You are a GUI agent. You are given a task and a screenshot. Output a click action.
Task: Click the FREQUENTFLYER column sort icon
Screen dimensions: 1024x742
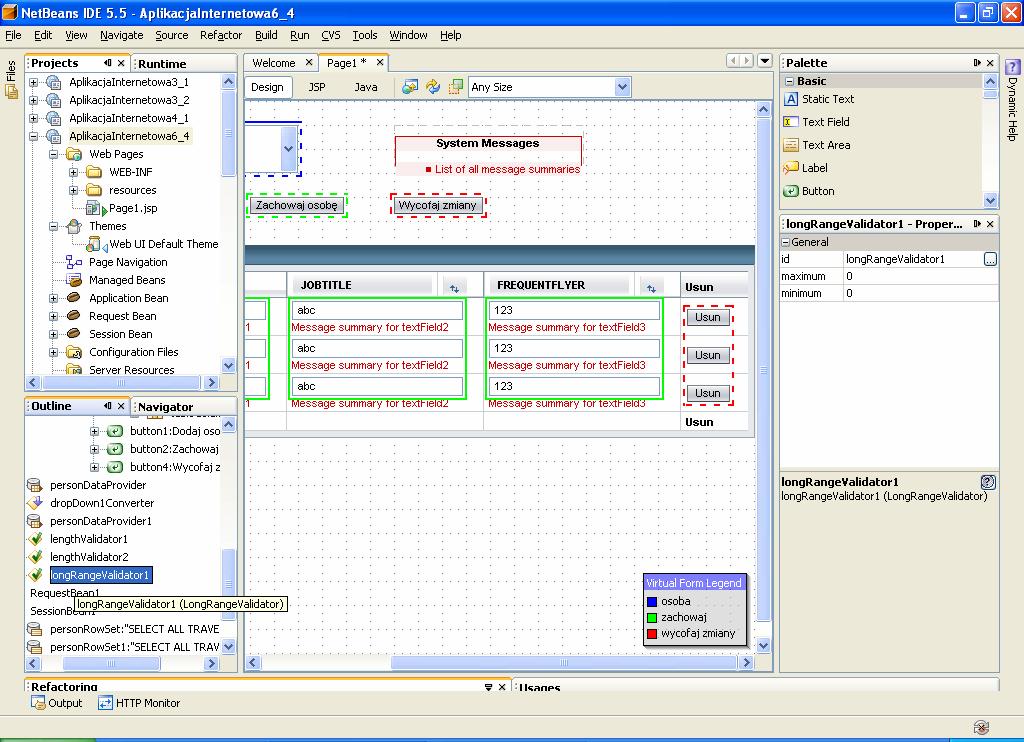(x=651, y=287)
